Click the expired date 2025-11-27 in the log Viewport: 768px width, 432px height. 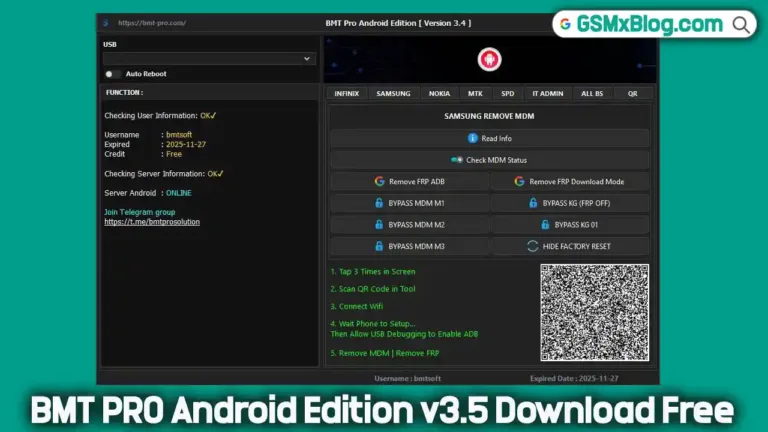(x=186, y=144)
